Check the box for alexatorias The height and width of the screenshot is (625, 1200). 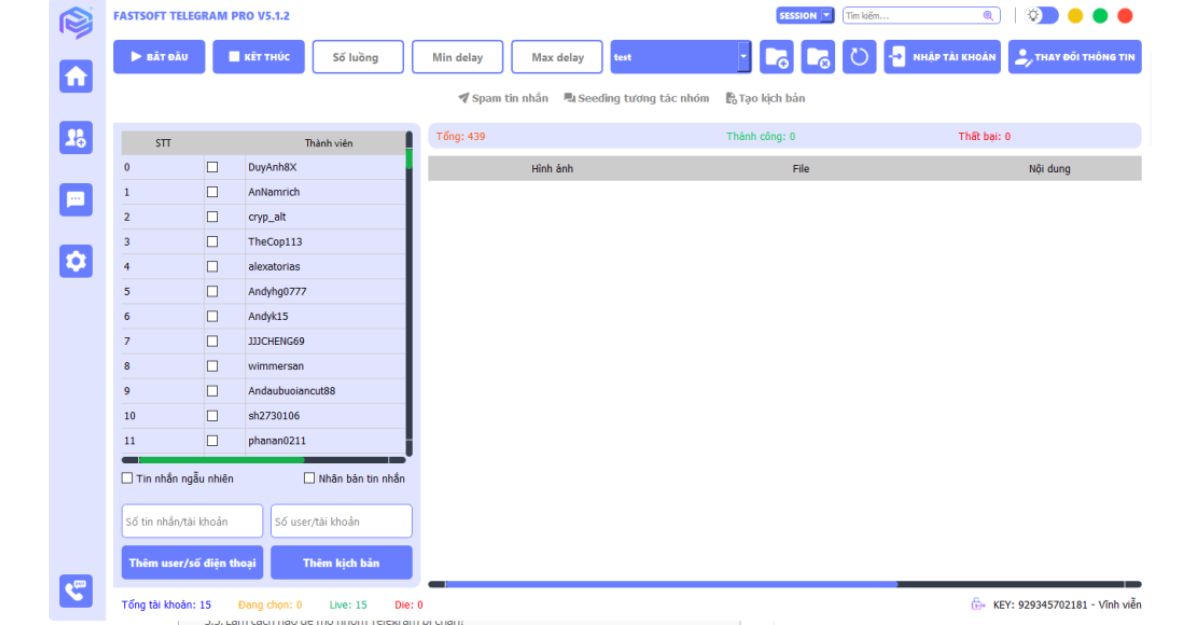pyautogui.click(x=212, y=266)
